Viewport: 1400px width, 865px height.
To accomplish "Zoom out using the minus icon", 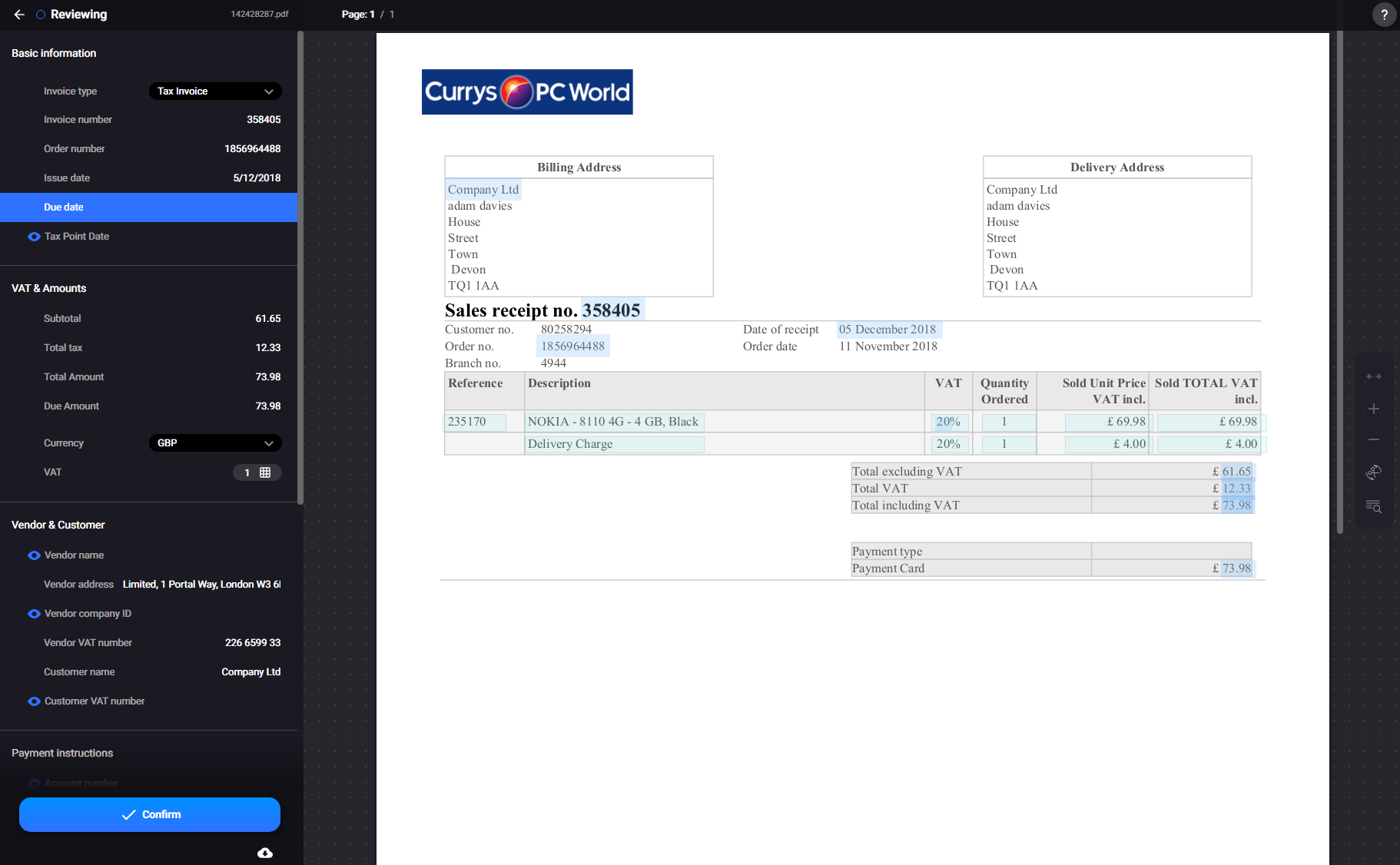I will [x=1374, y=439].
